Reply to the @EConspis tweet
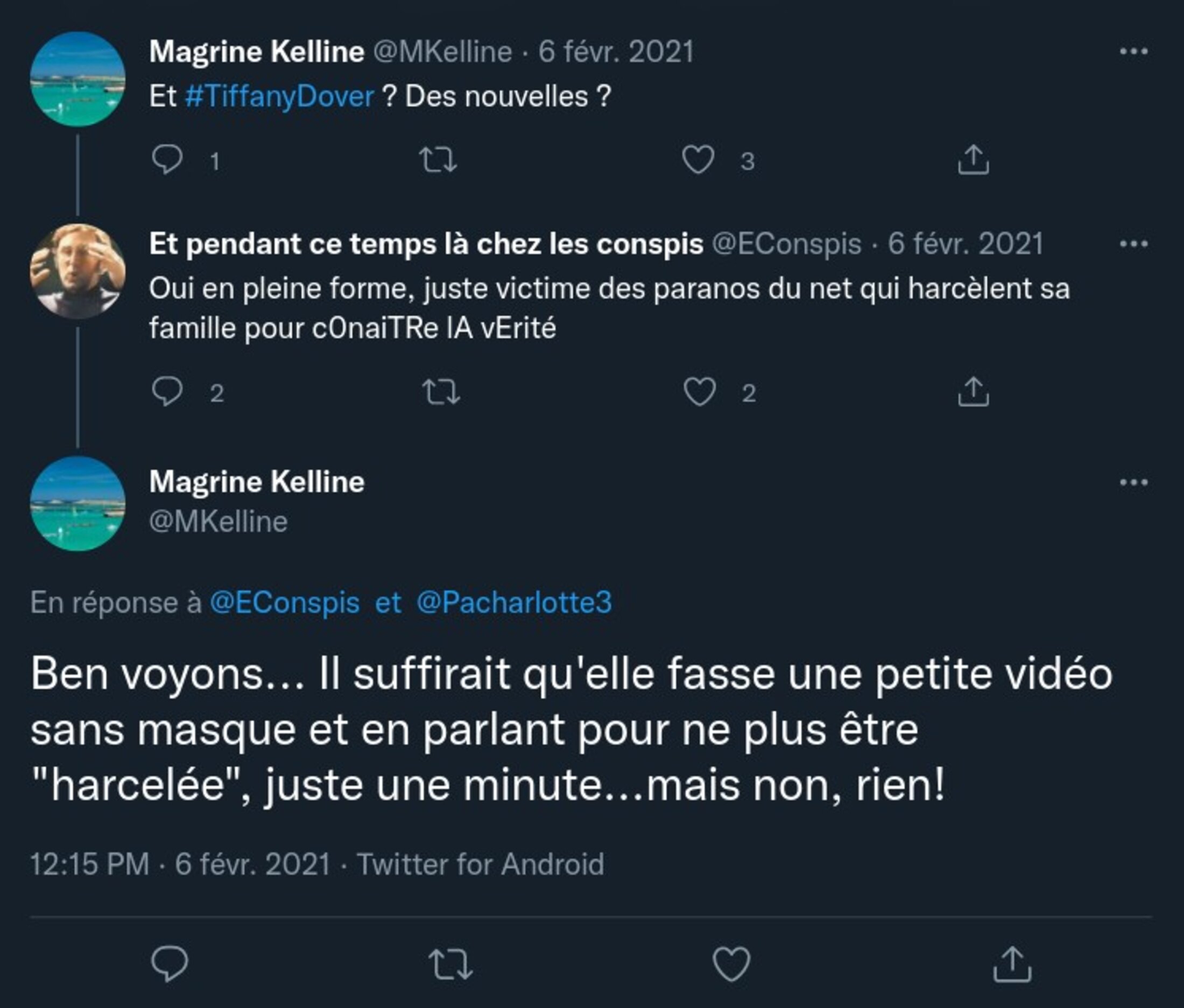The width and height of the screenshot is (1184, 1008). pyautogui.click(x=167, y=392)
